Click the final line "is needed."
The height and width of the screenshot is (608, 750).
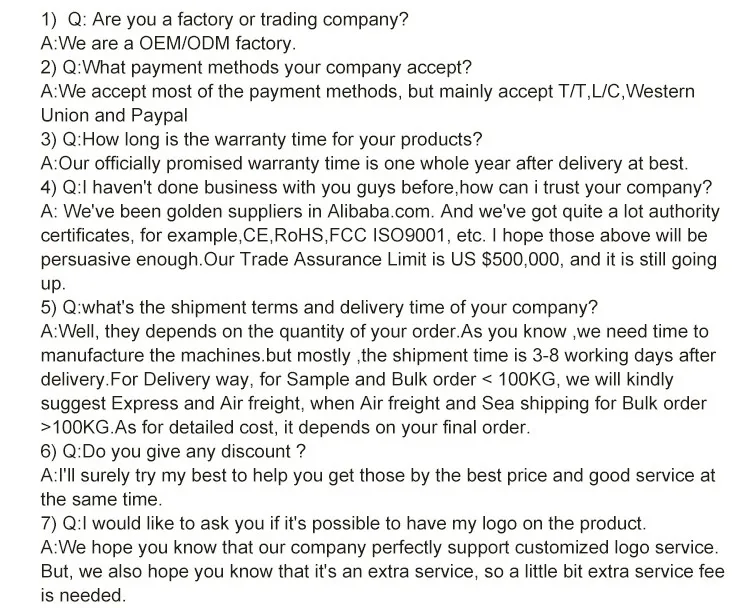(x=84, y=594)
